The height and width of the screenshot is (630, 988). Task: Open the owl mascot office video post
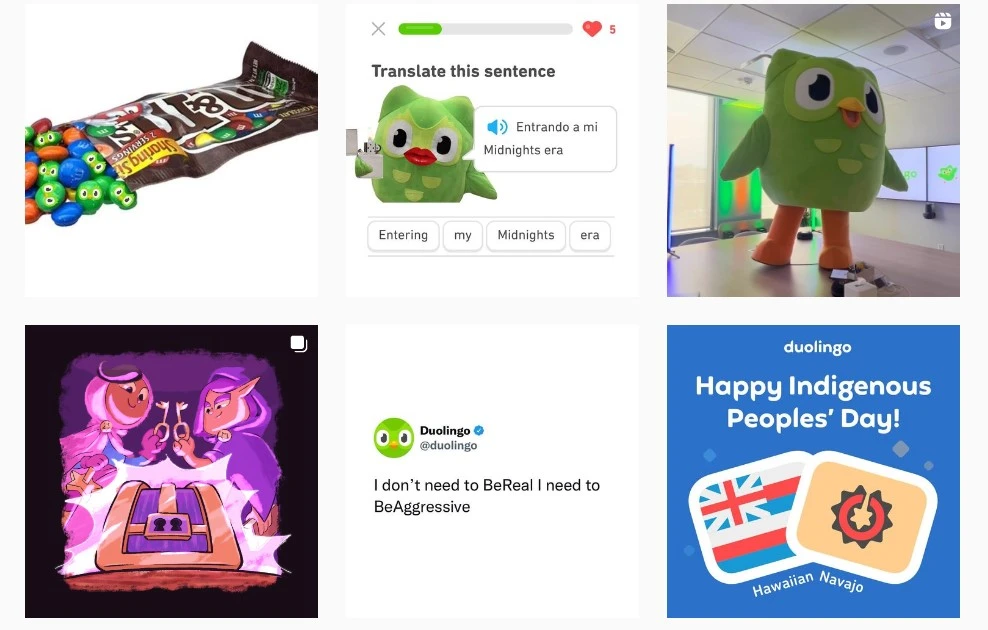(813, 150)
